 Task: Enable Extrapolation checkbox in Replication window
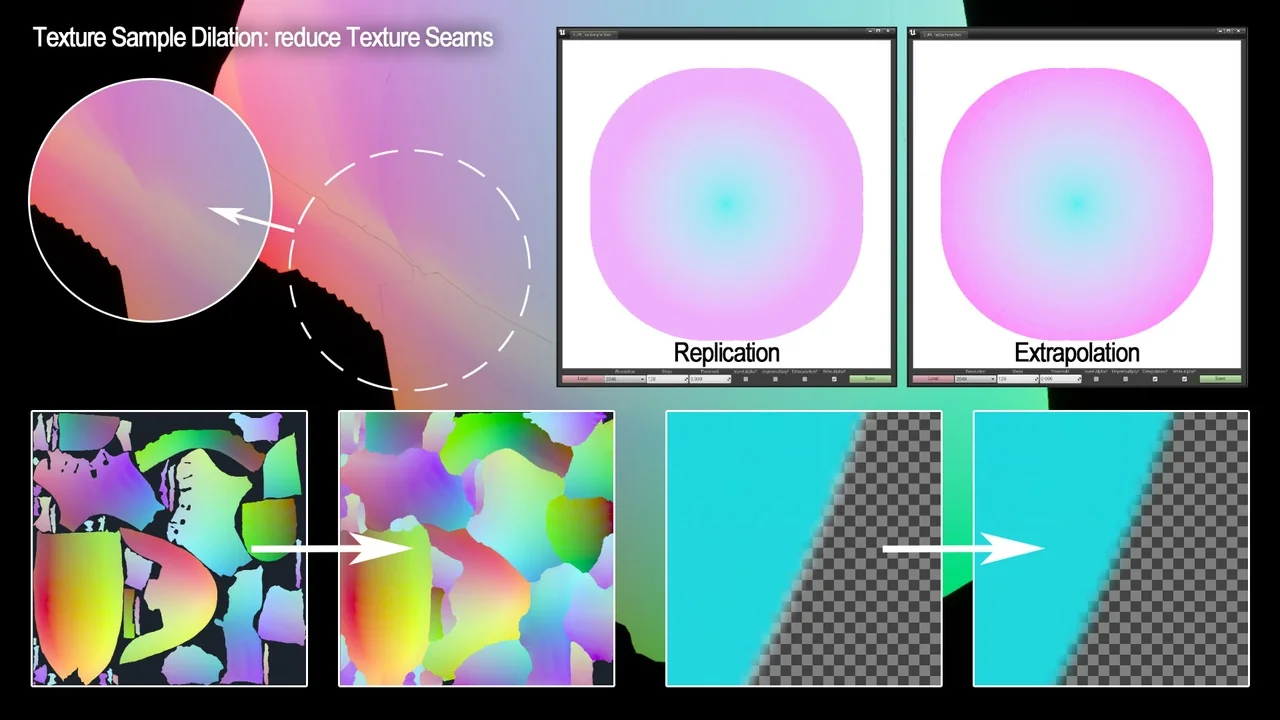pyautogui.click(x=805, y=379)
